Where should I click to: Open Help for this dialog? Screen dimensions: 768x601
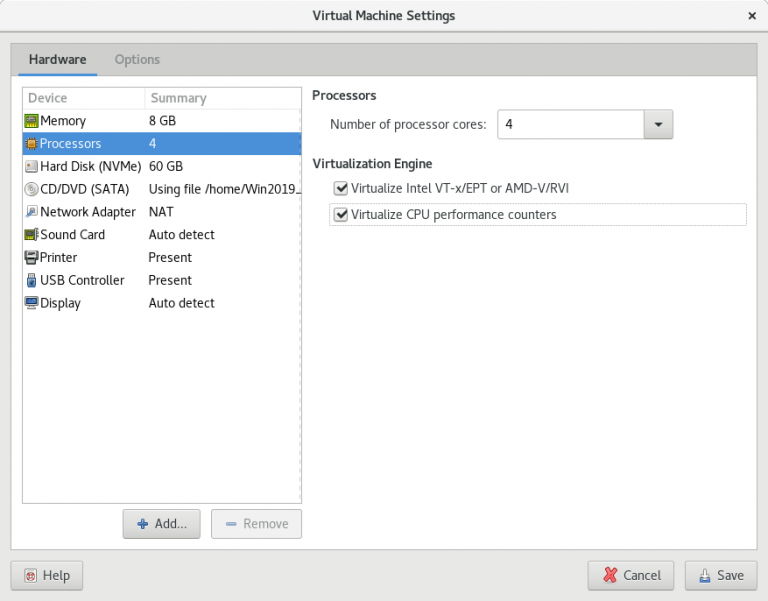pyautogui.click(x=47, y=576)
